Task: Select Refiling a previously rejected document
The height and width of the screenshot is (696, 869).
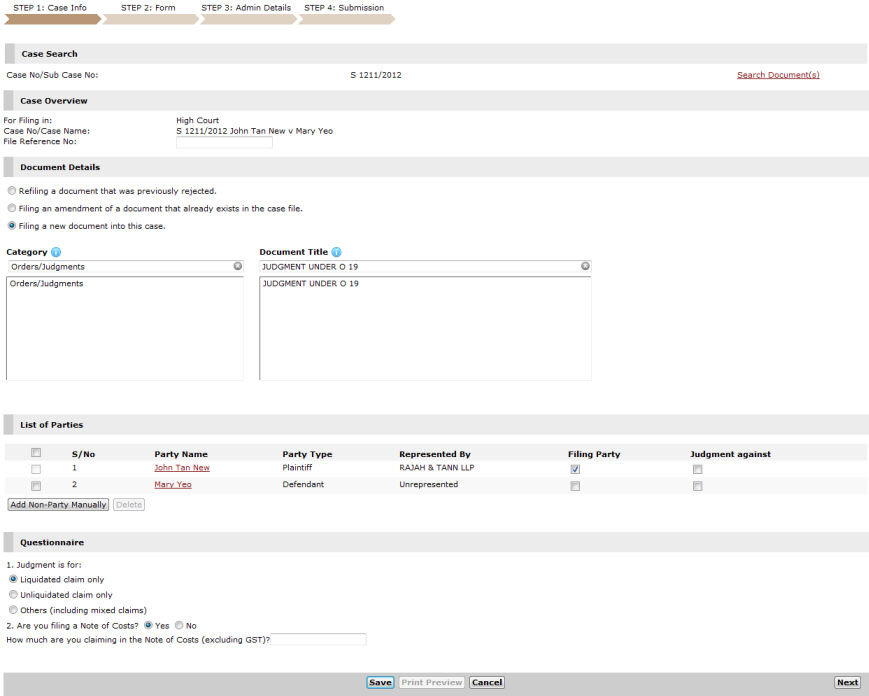Action: point(12,191)
